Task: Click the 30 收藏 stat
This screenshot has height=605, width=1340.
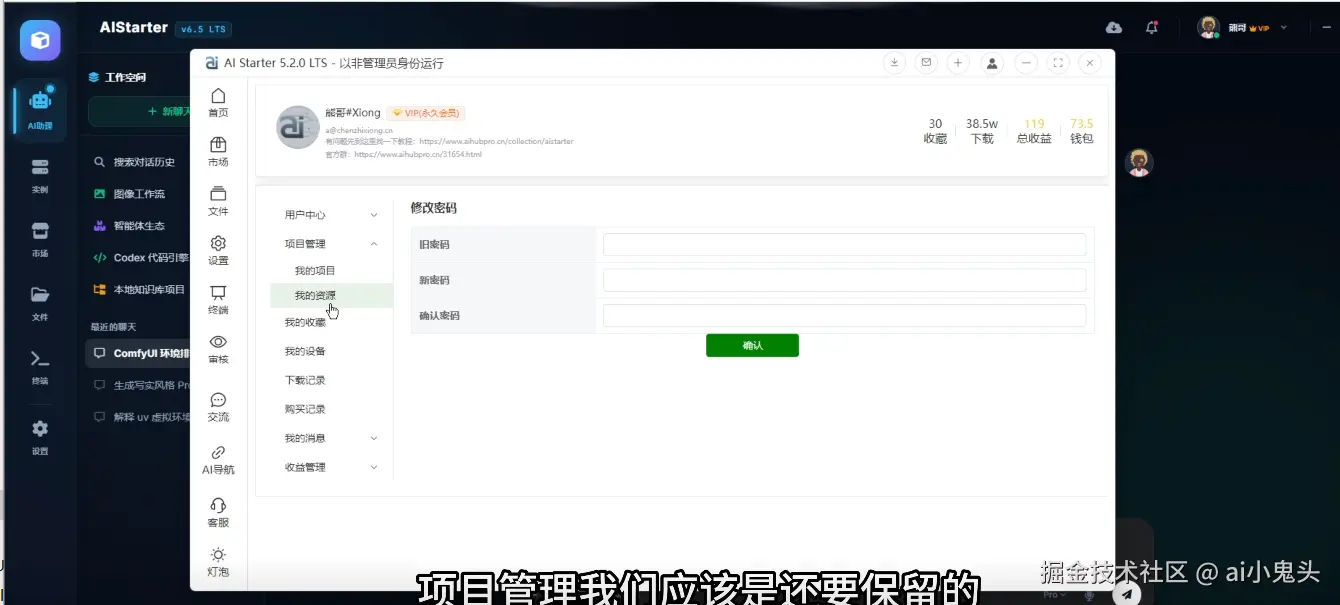Action: point(935,131)
